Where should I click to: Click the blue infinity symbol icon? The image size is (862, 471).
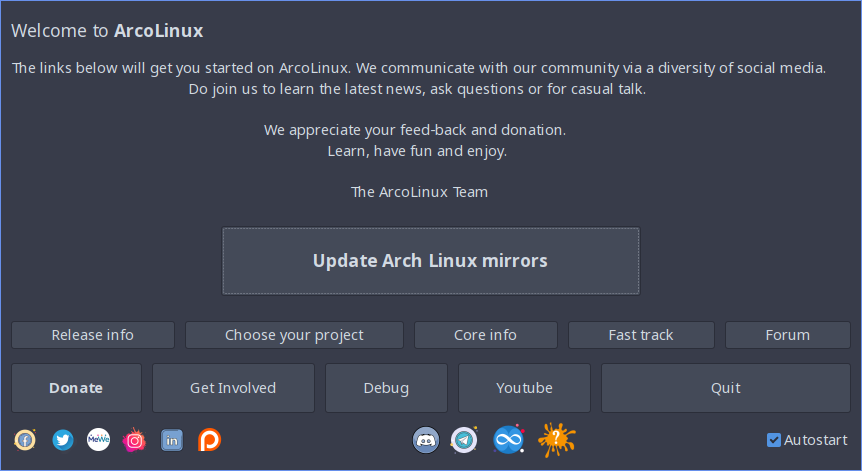click(509, 440)
